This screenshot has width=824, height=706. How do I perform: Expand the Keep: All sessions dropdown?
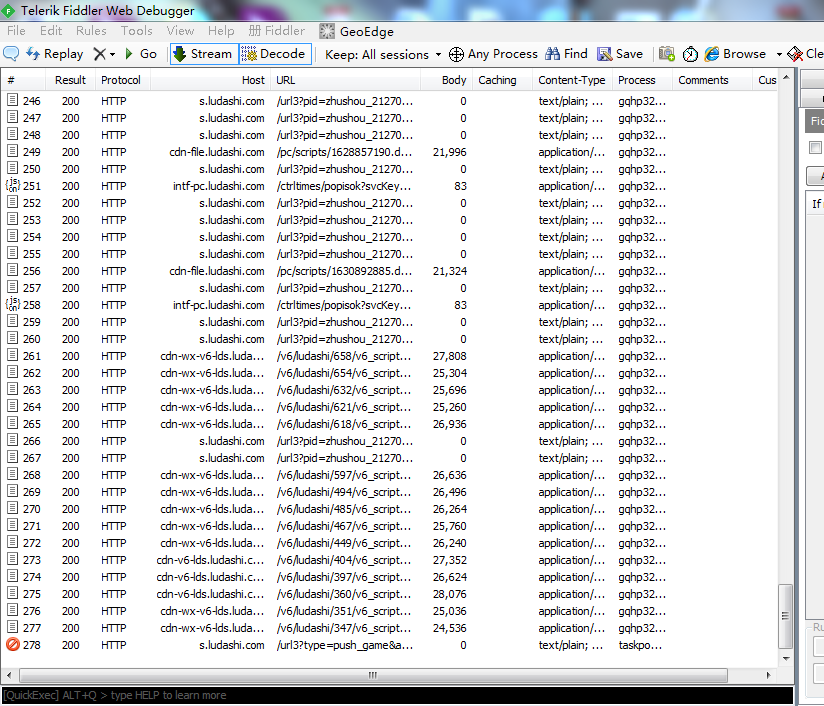click(x=384, y=54)
